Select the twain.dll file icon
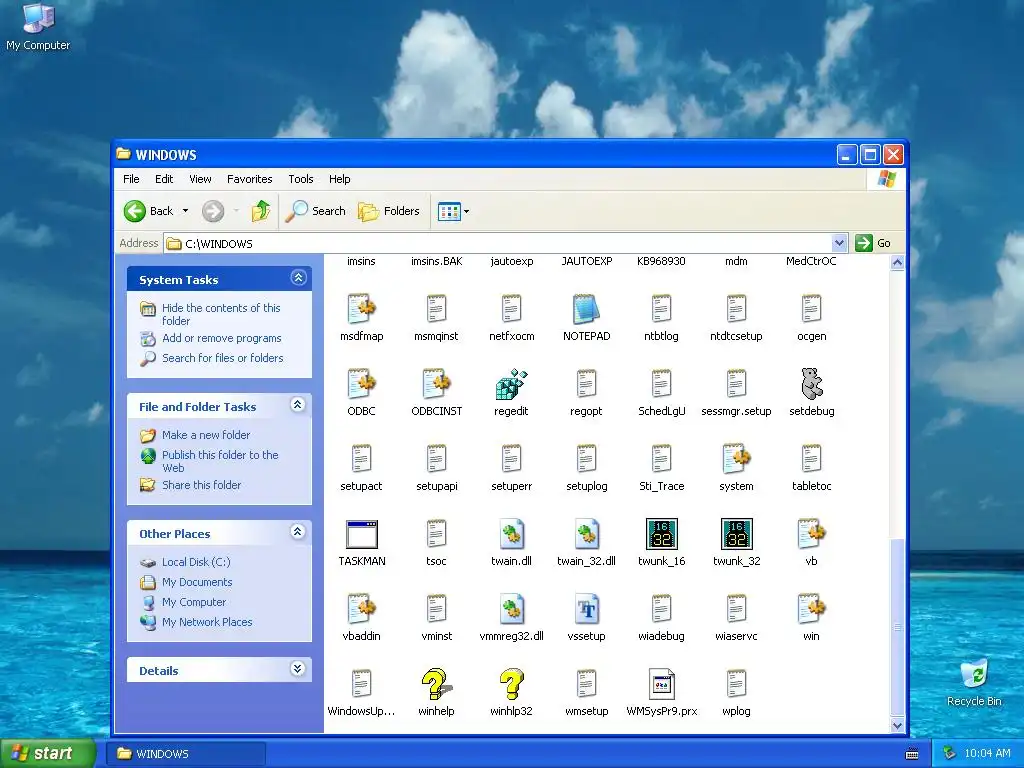 [x=511, y=534]
